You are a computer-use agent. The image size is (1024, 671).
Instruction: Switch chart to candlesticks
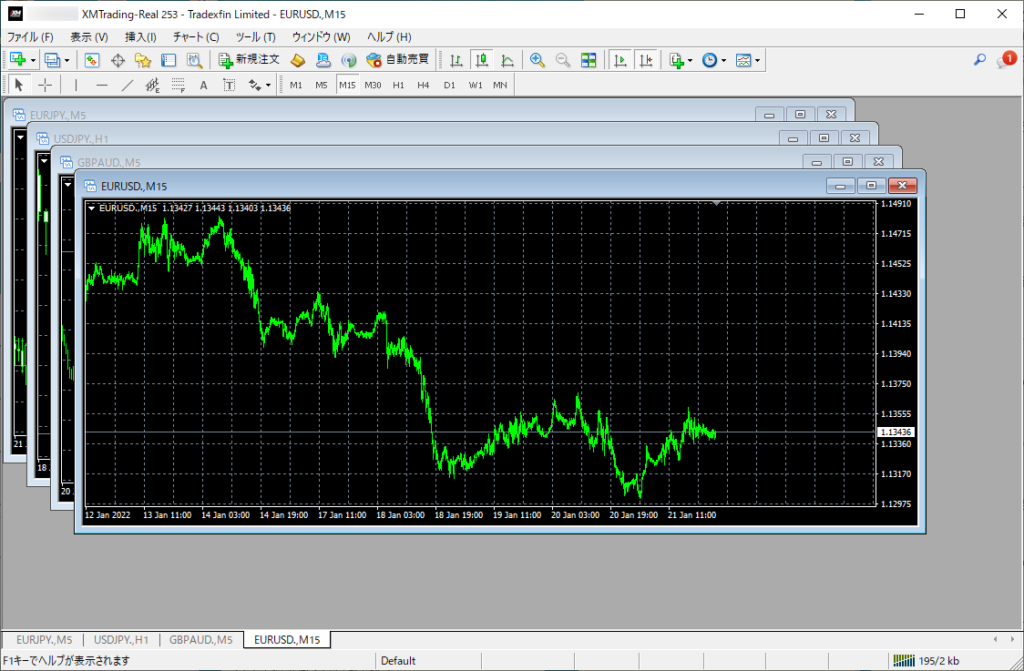(x=482, y=60)
